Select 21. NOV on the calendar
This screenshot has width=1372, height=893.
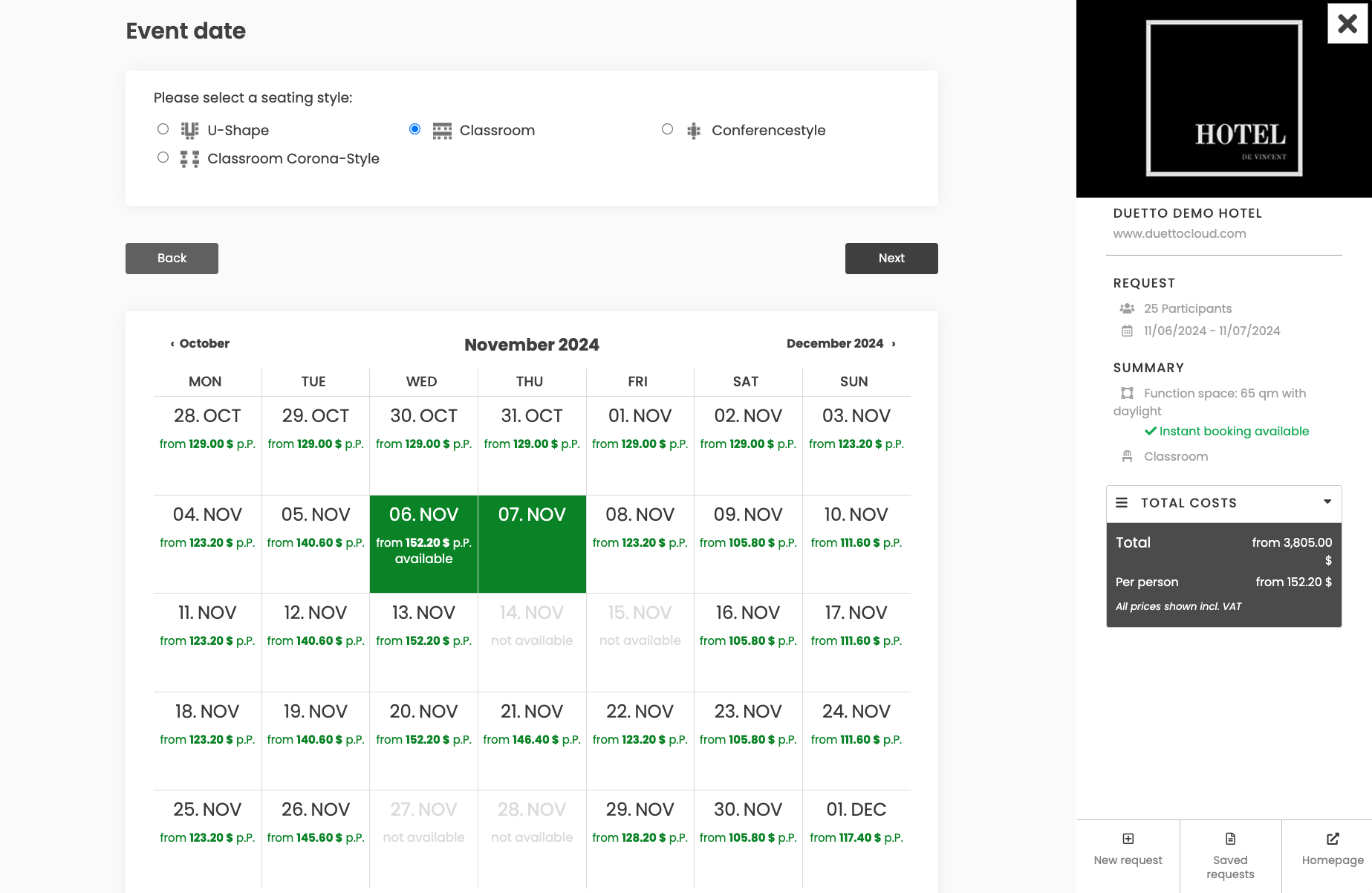pos(532,724)
